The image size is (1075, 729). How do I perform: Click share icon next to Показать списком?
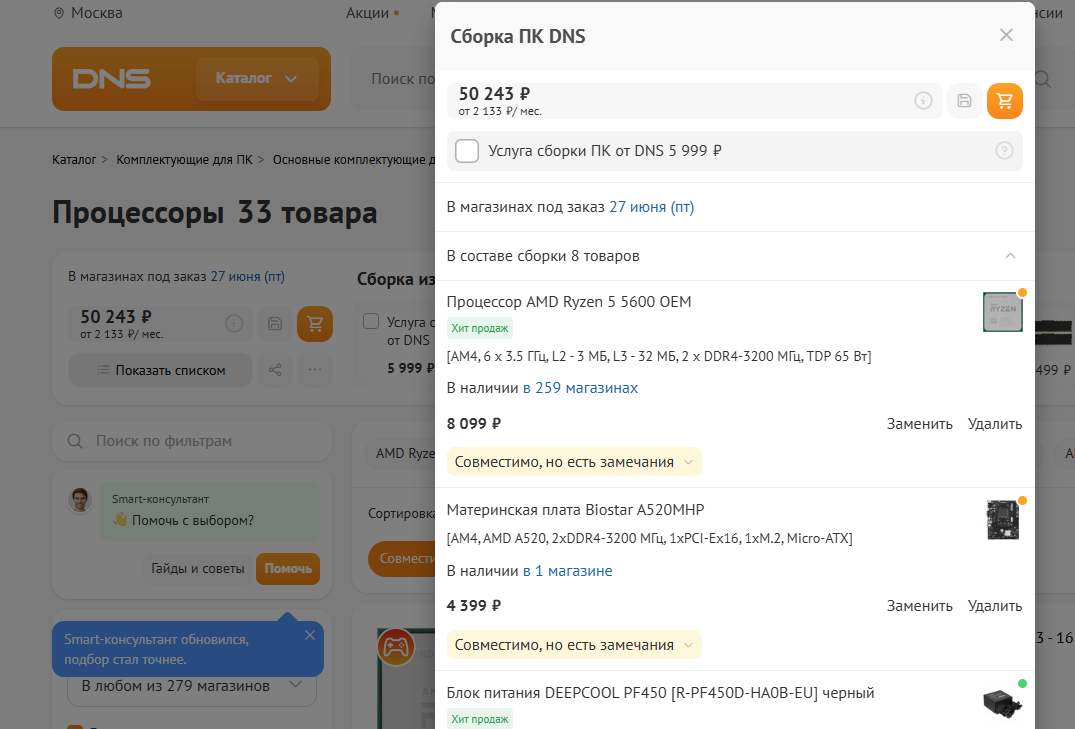coord(275,370)
